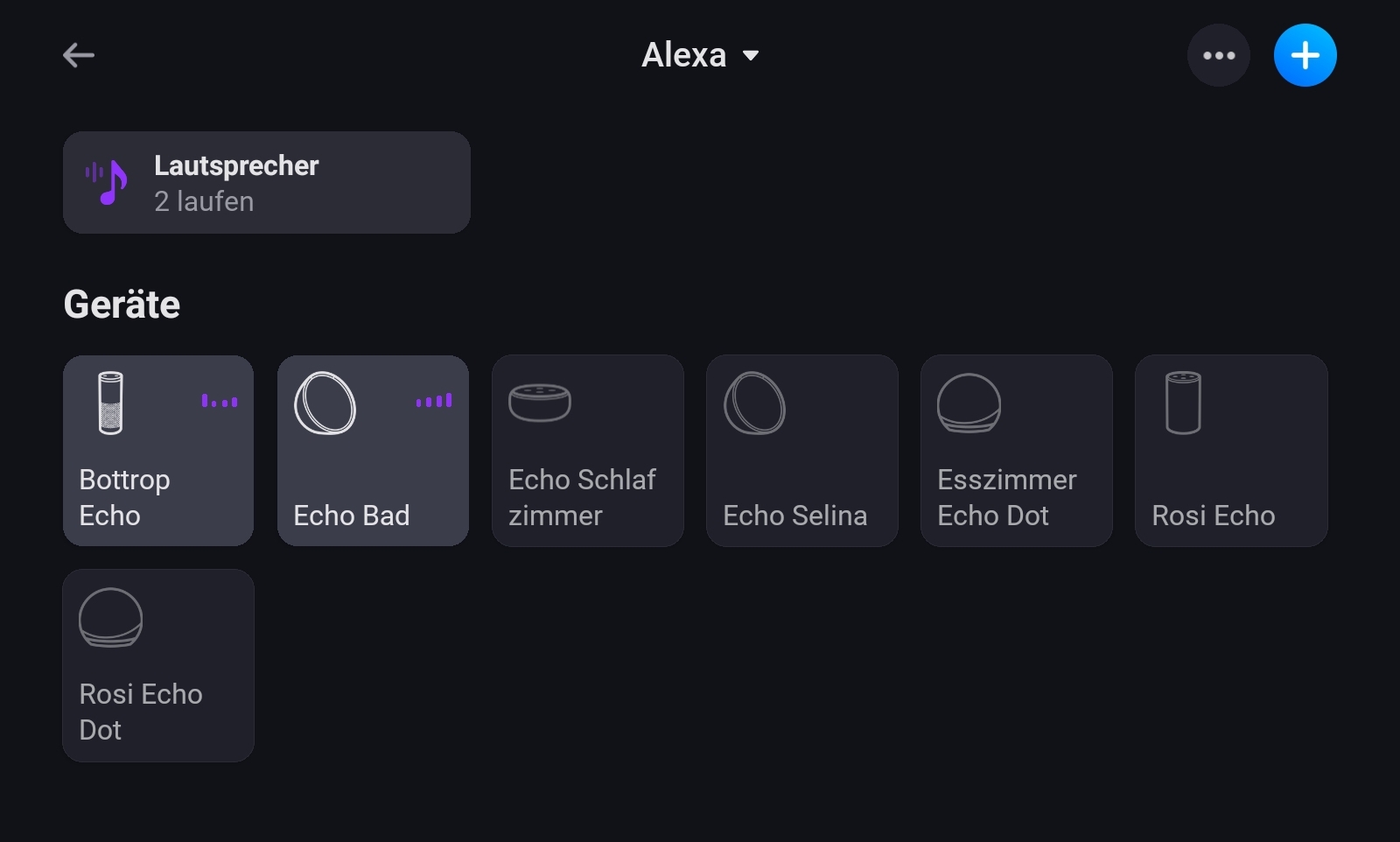Select the Rosi Echo label
Screen dimensions: 1400x842
coord(1213,516)
